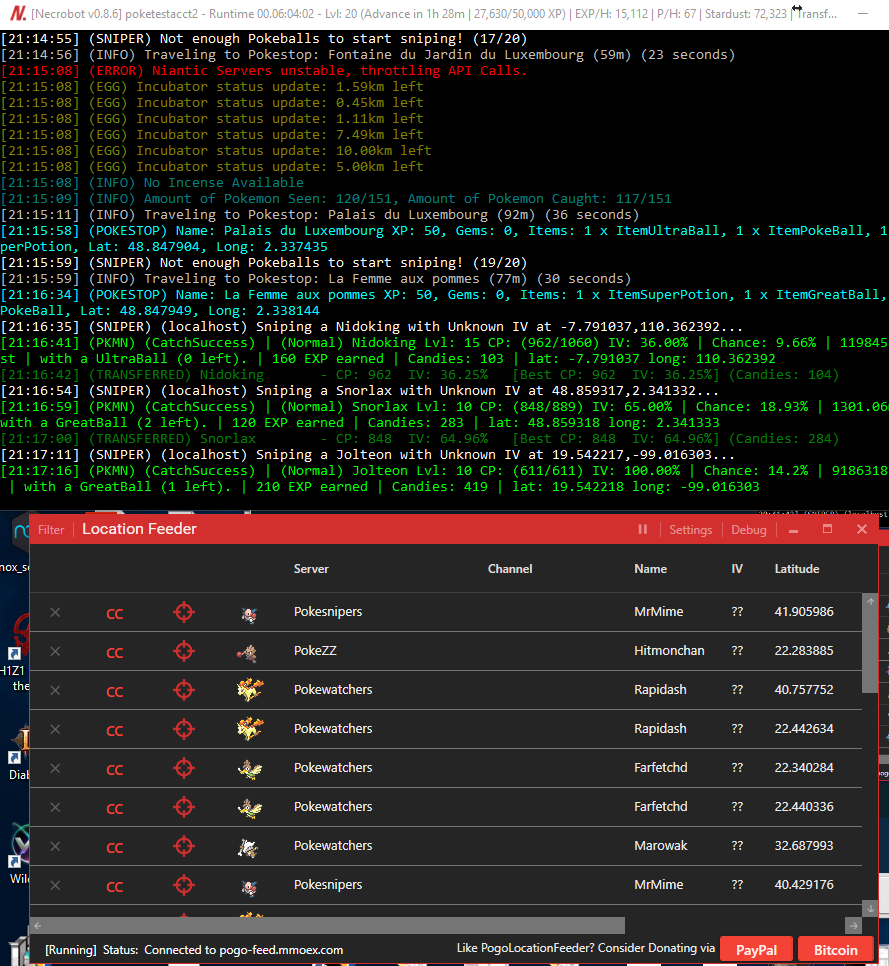Remove the MrMime 41.905986 row
The height and width of the screenshot is (966, 889).
click(55, 612)
